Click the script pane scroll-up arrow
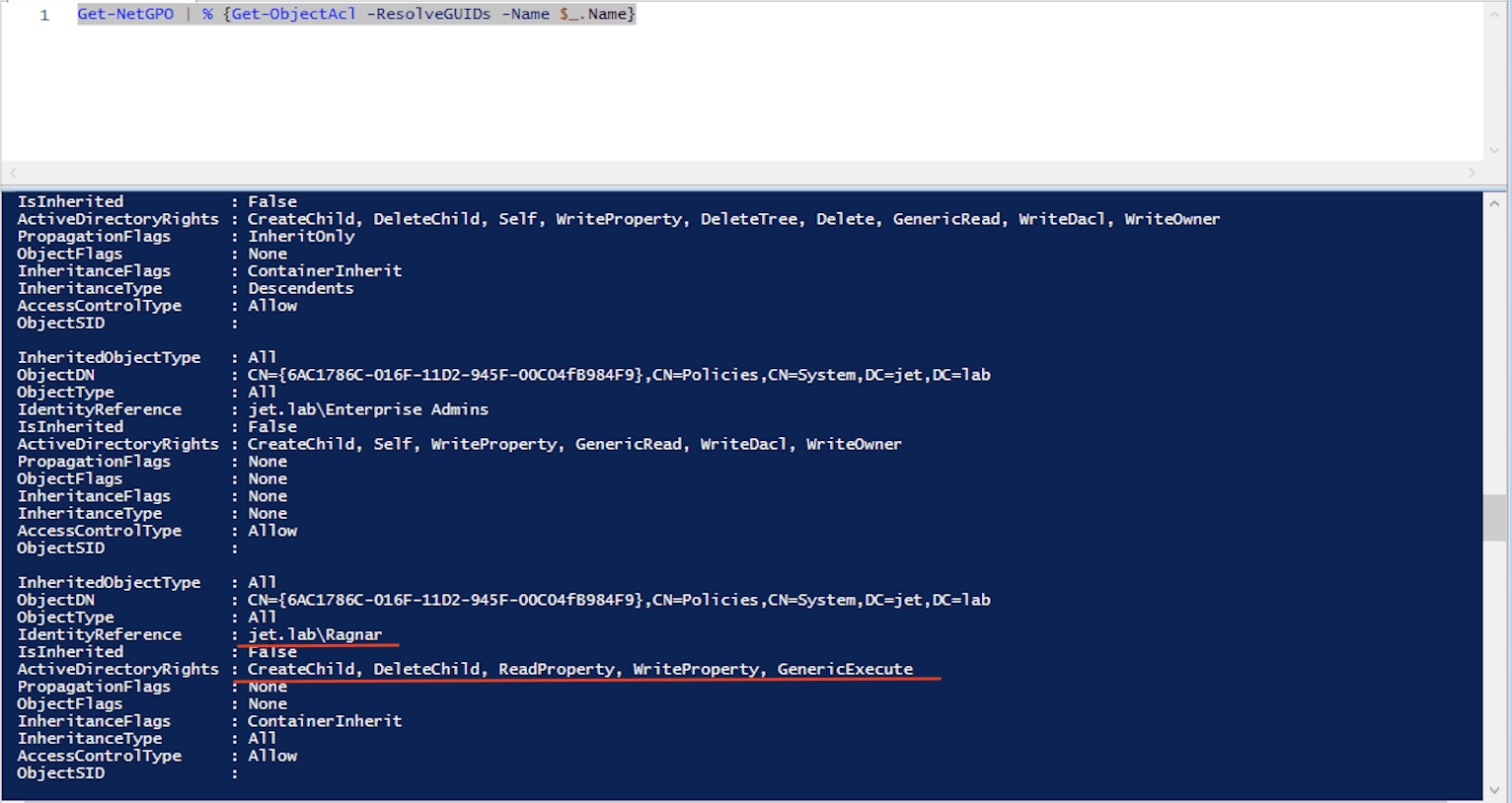1512x803 pixels. [1494, 13]
